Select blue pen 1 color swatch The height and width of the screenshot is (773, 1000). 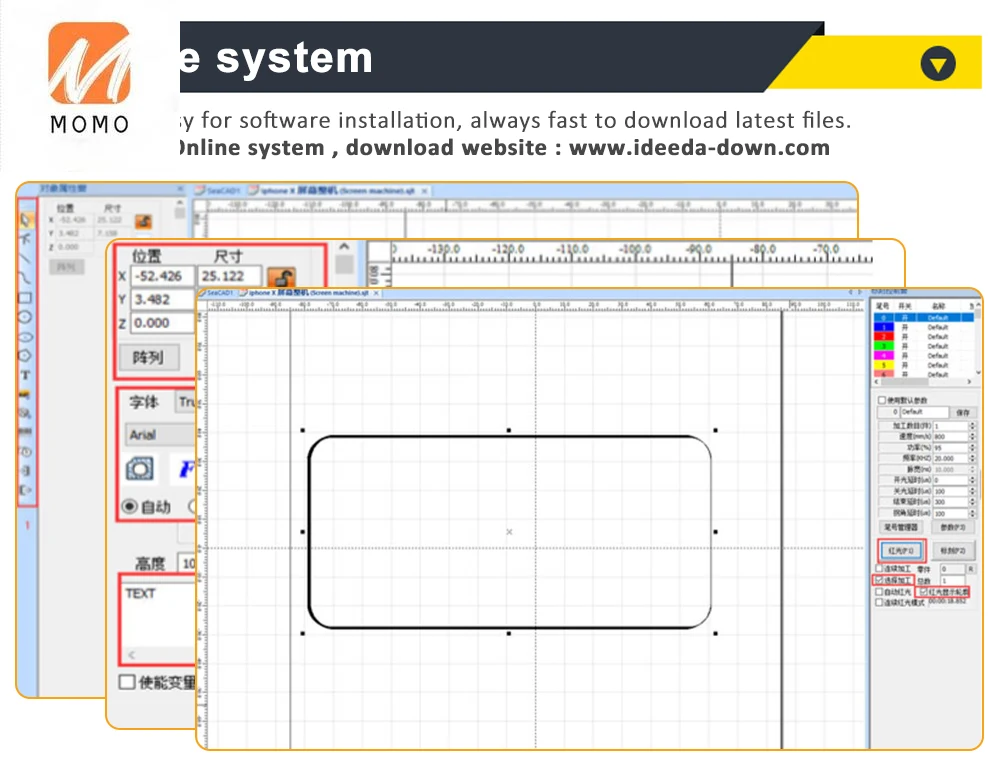point(883,327)
